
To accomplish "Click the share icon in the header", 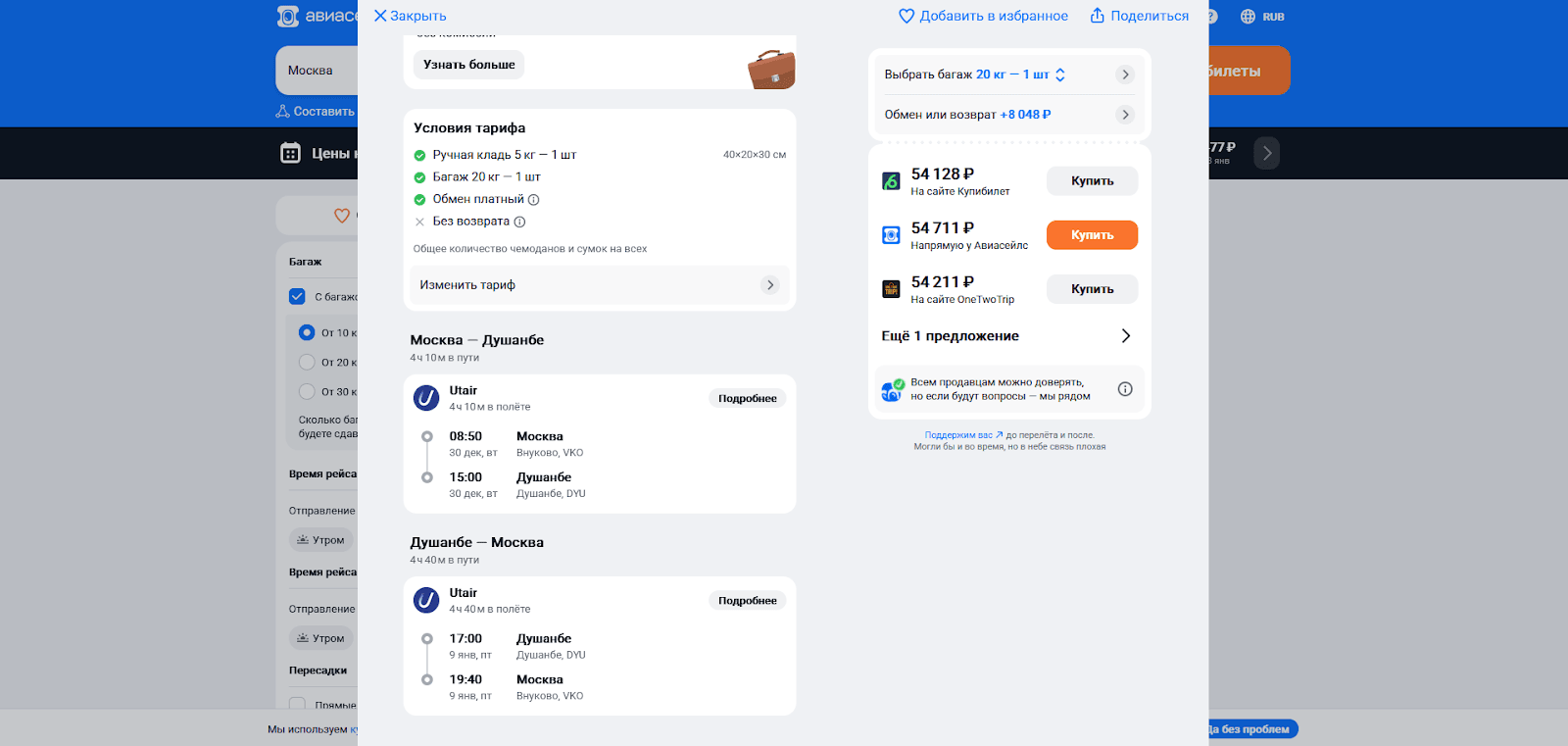I will [x=1098, y=16].
